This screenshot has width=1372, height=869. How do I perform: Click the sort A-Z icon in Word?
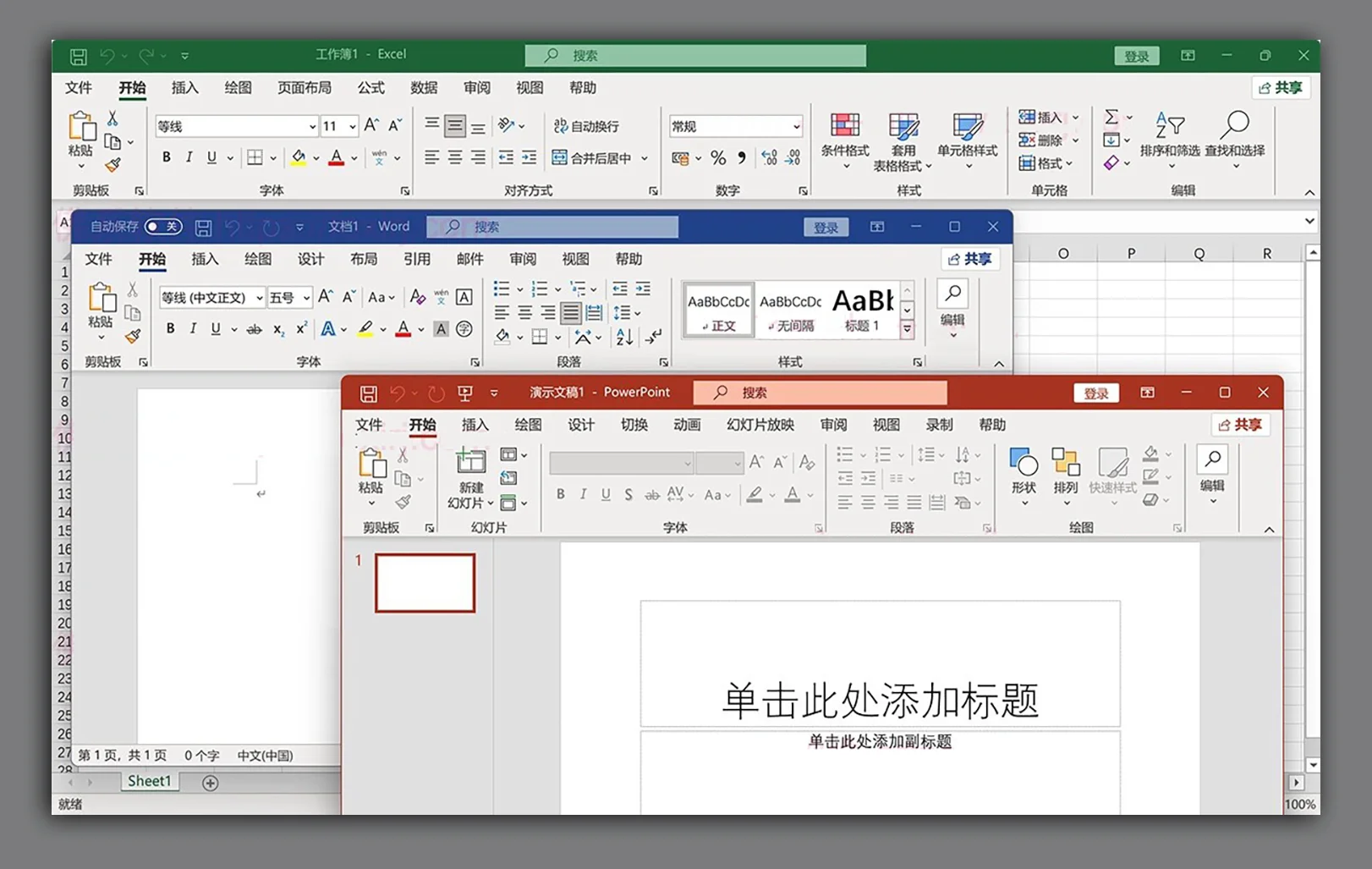tap(624, 337)
